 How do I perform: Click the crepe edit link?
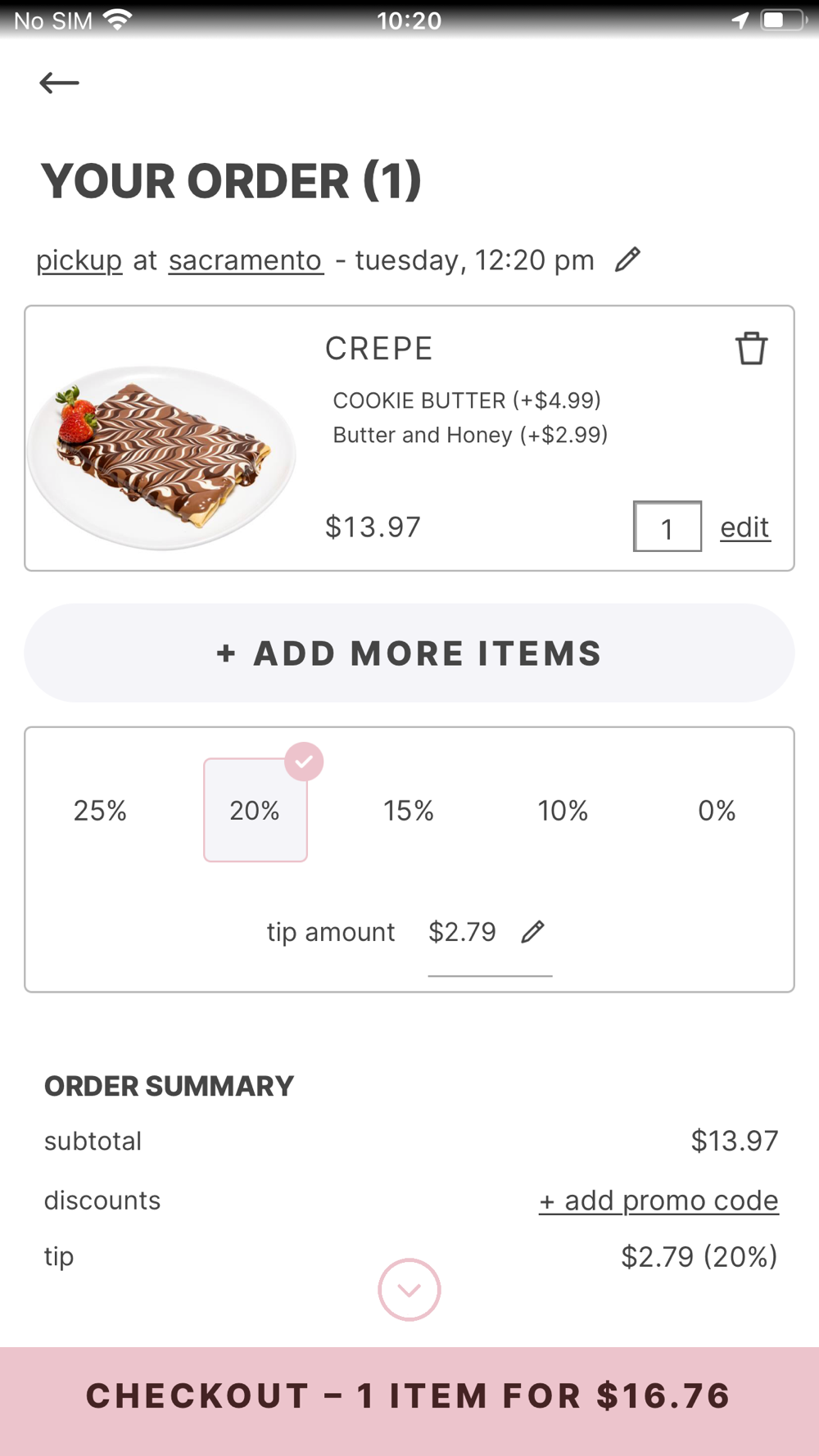tap(744, 527)
